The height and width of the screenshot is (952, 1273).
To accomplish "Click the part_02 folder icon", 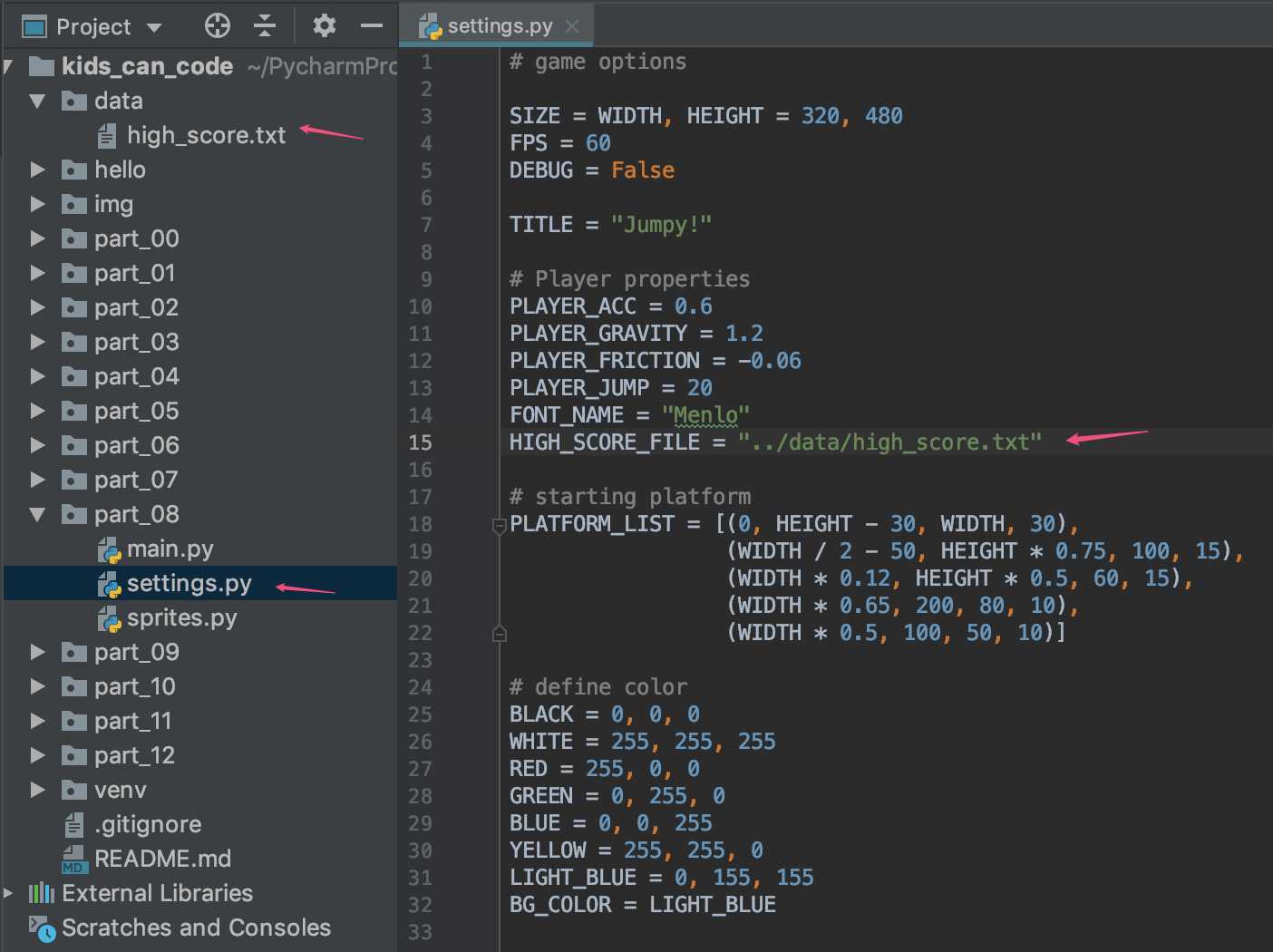I will (74, 307).
